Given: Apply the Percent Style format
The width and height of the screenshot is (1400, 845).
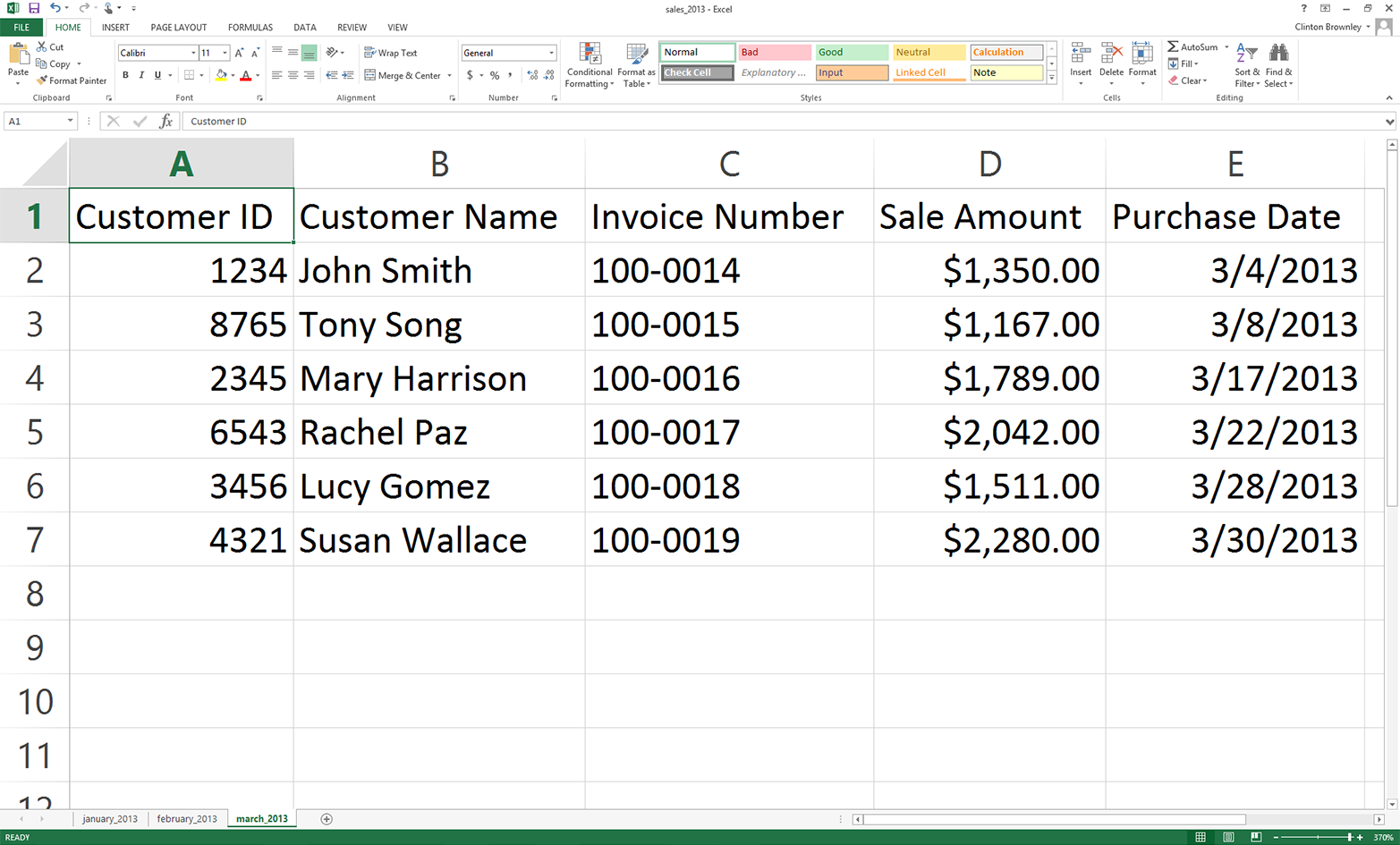Looking at the screenshot, I should (494, 77).
